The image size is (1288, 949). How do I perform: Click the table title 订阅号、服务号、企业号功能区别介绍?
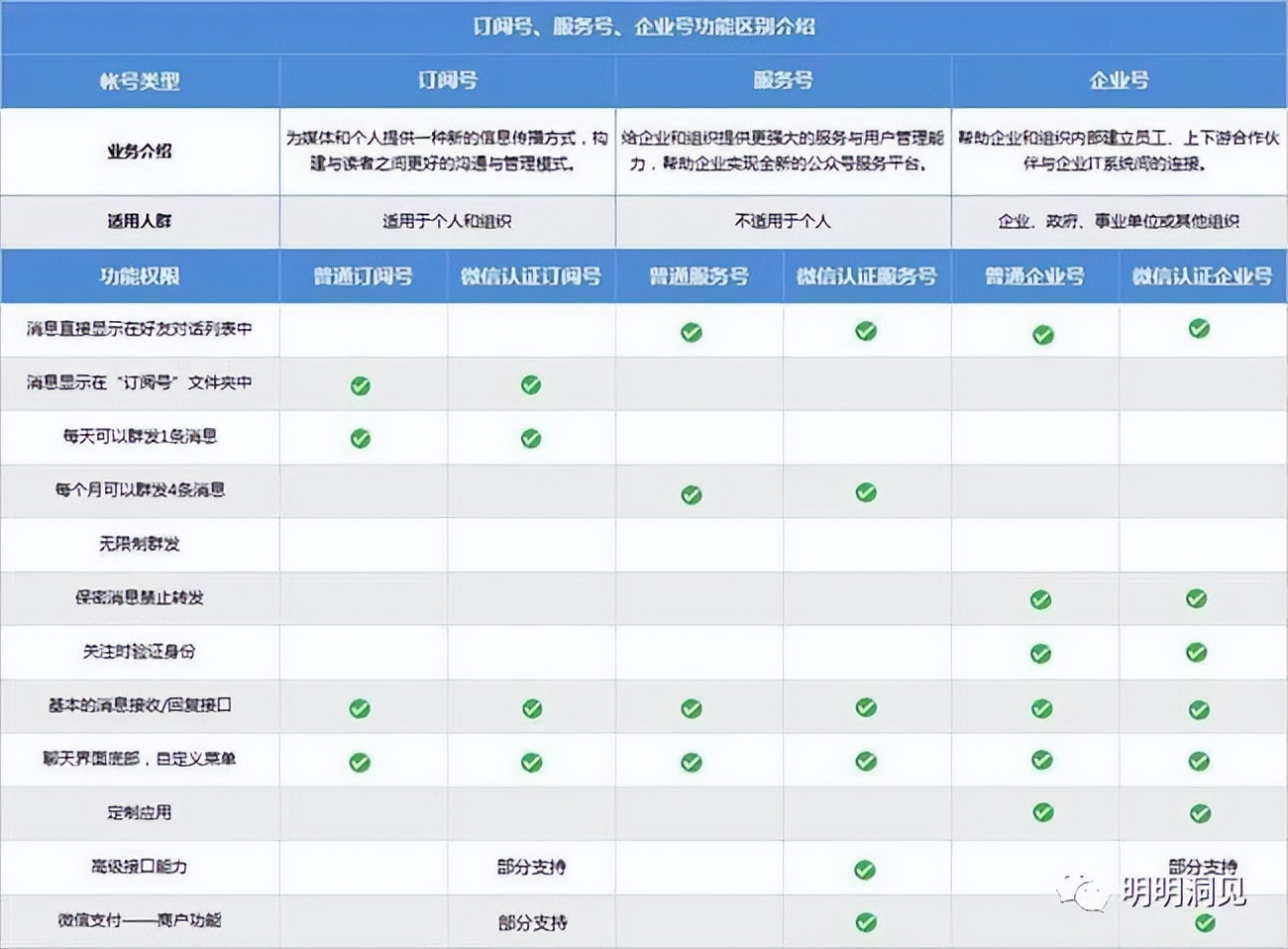tap(643, 25)
